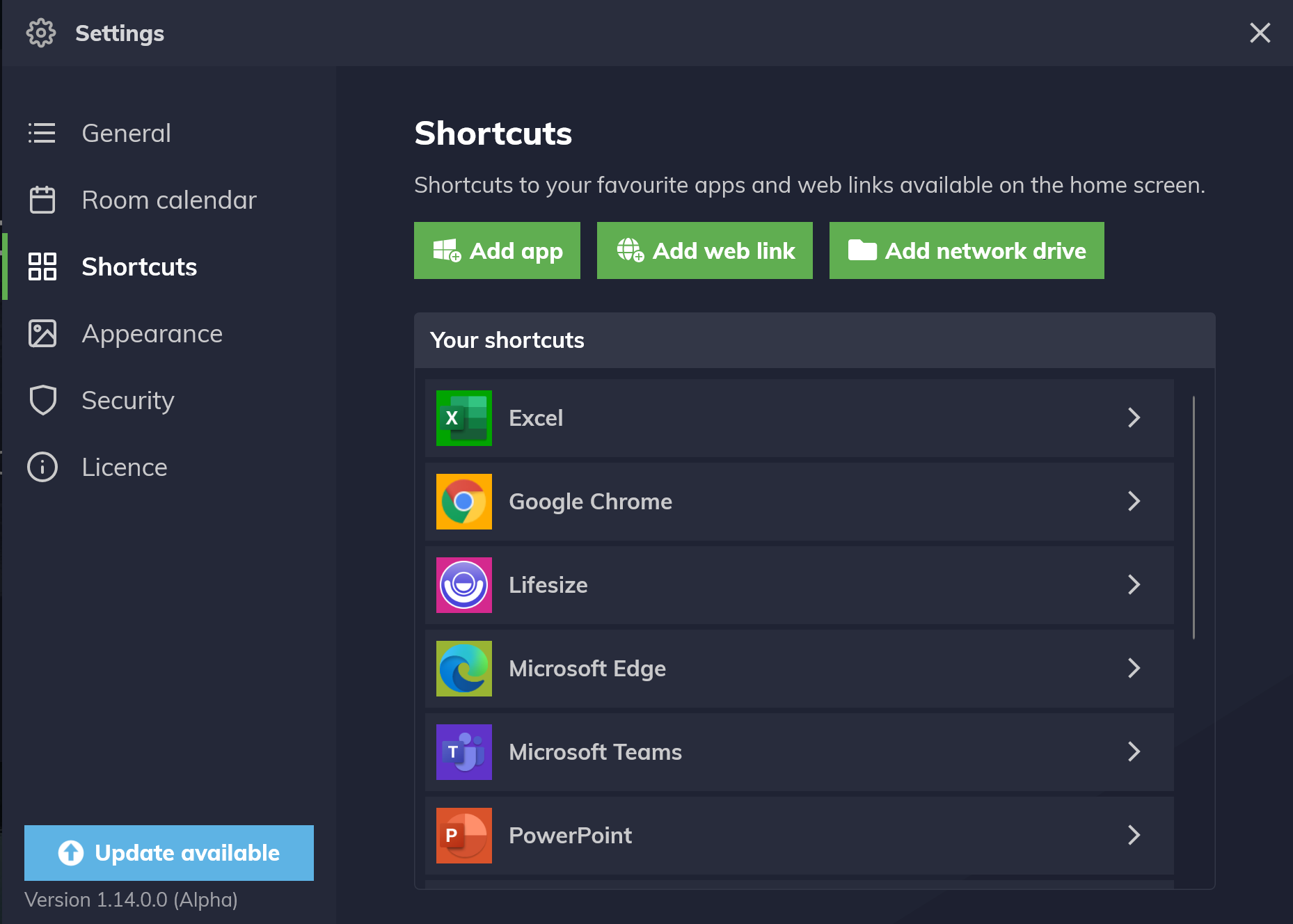The height and width of the screenshot is (924, 1293).
Task: Click the PowerPoint app icon
Action: 463,836
